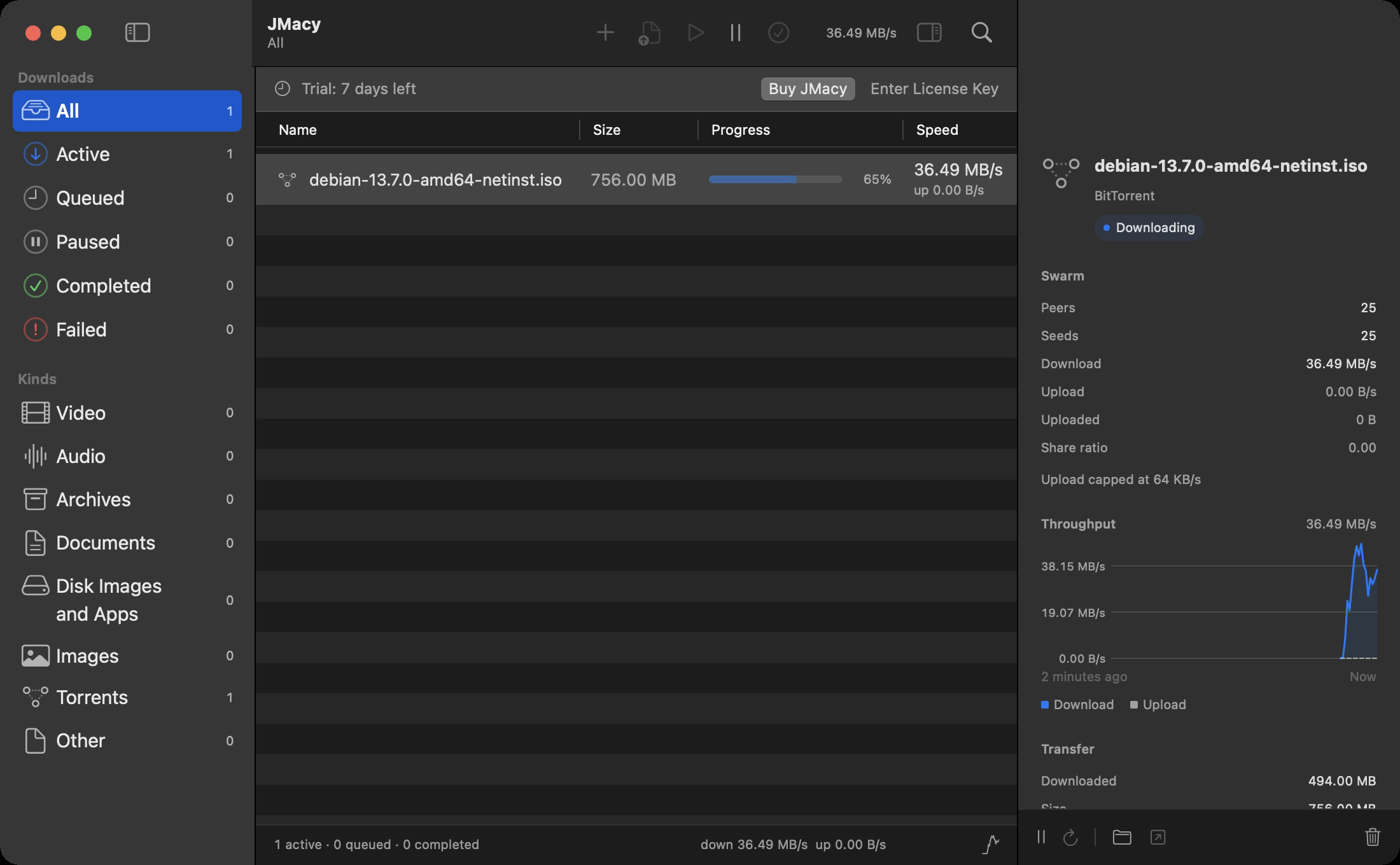This screenshot has width=1400, height=865.
Task: Click the Downloading status badge
Action: [1149, 228]
